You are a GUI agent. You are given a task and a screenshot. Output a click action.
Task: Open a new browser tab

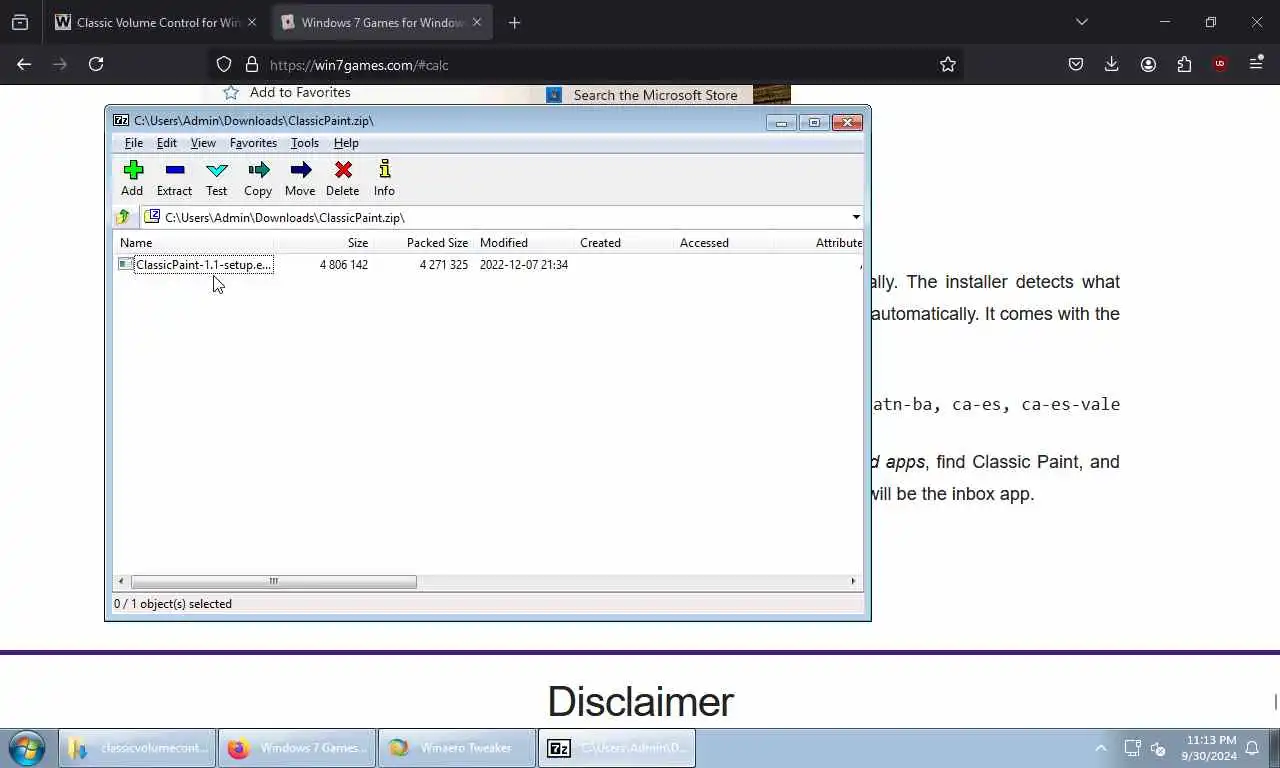point(514,22)
